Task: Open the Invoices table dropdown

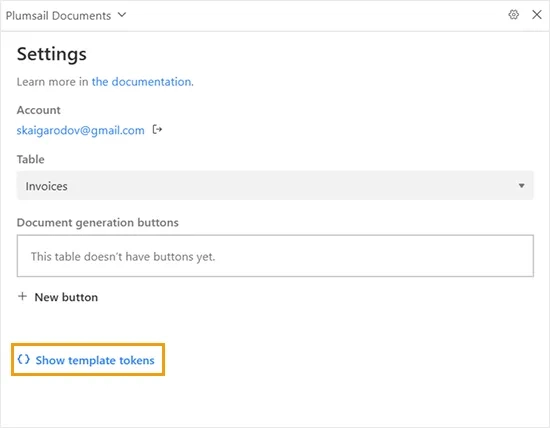Action: click(x=275, y=186)
